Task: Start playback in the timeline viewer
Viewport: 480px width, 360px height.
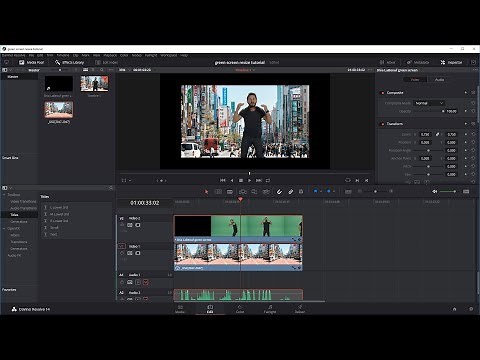Action: 250,180
